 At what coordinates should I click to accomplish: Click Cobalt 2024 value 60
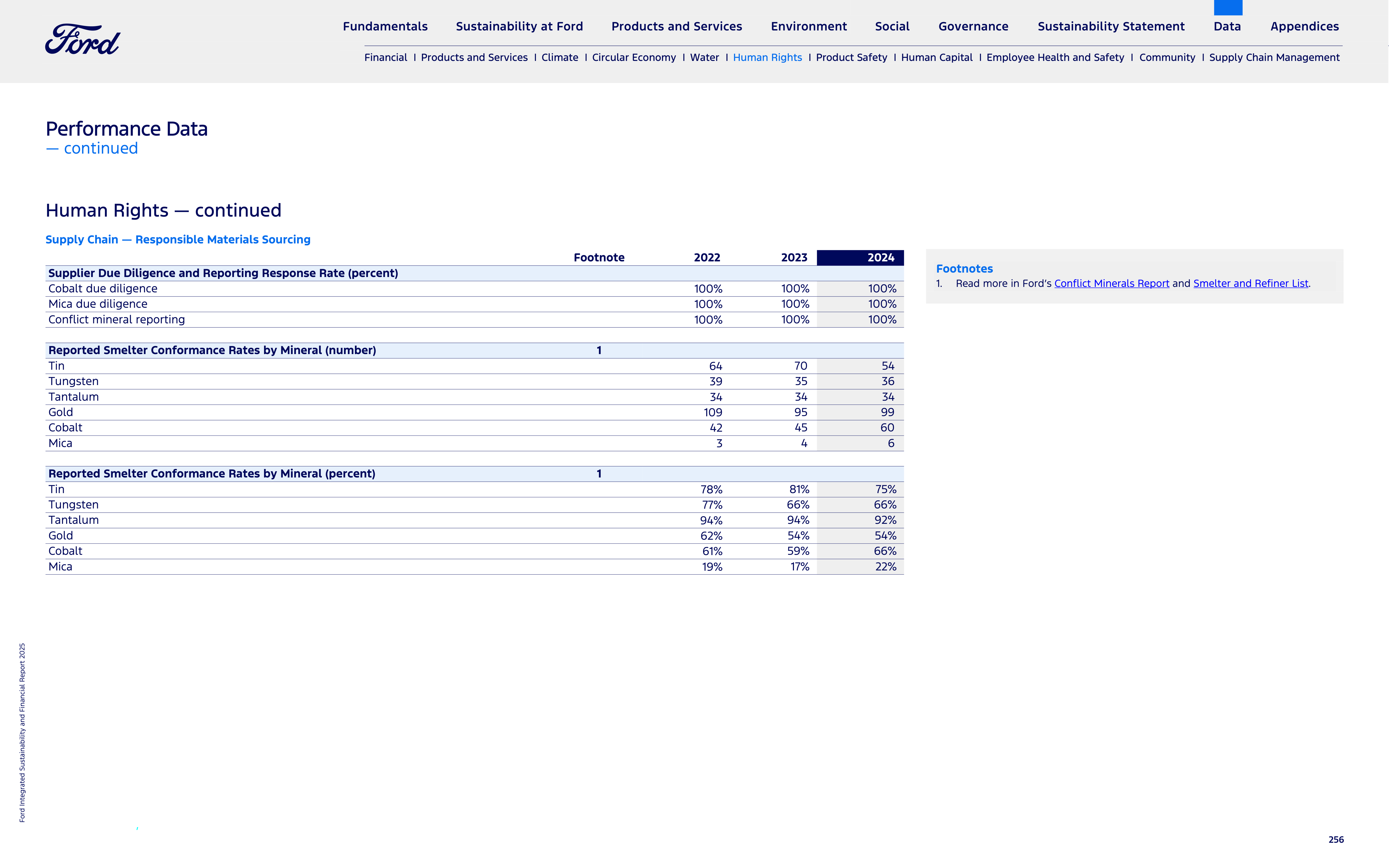click(x=887, y=428)
